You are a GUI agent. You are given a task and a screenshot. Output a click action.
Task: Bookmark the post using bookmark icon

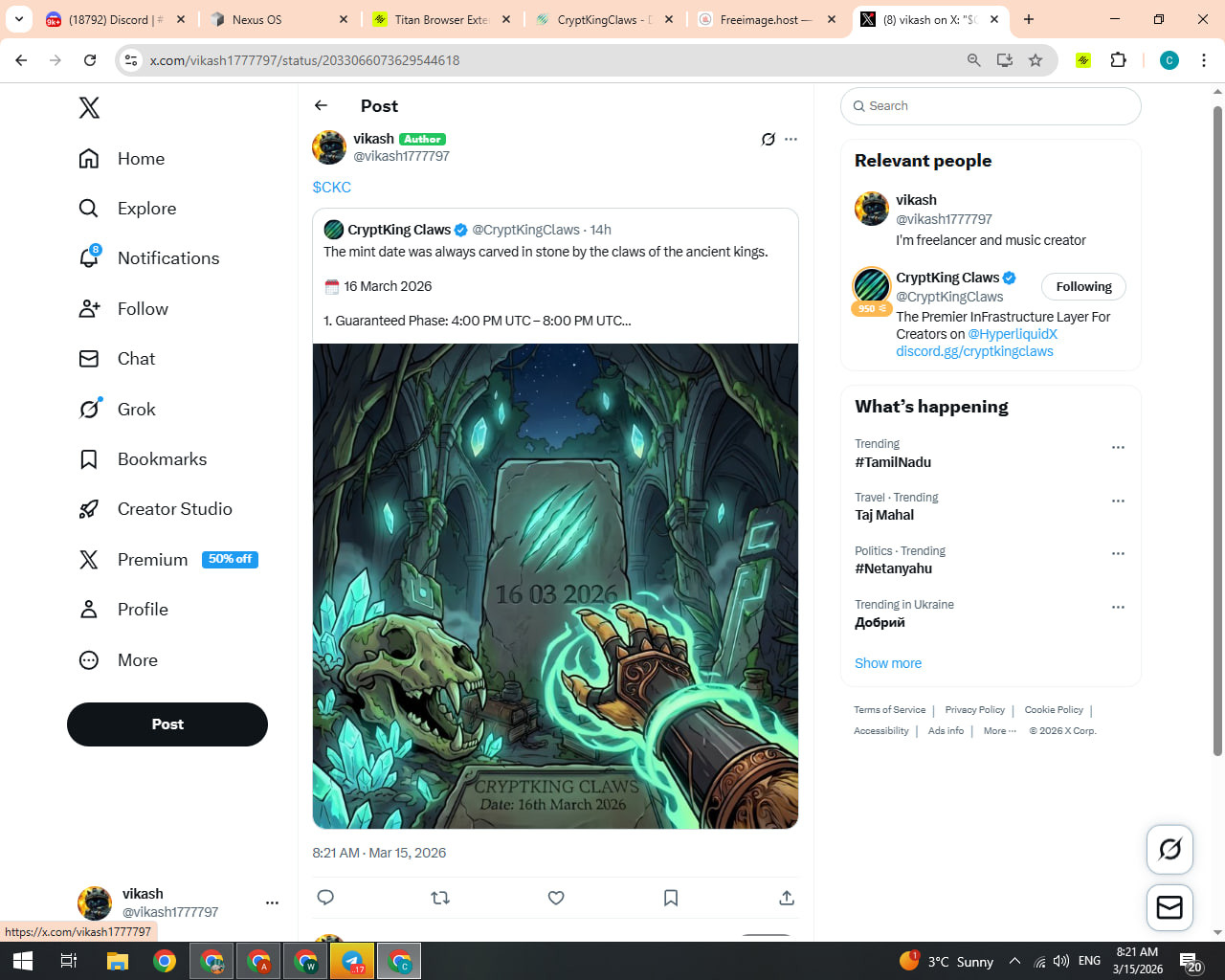coord(671,898)
